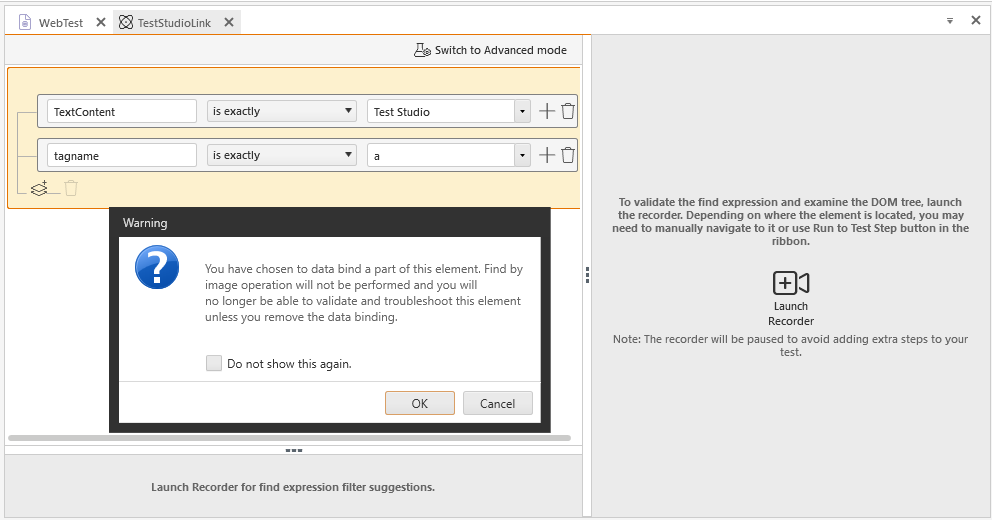992x520 pixels.
Task: Add a new find expression level
Action: (39, 188)
